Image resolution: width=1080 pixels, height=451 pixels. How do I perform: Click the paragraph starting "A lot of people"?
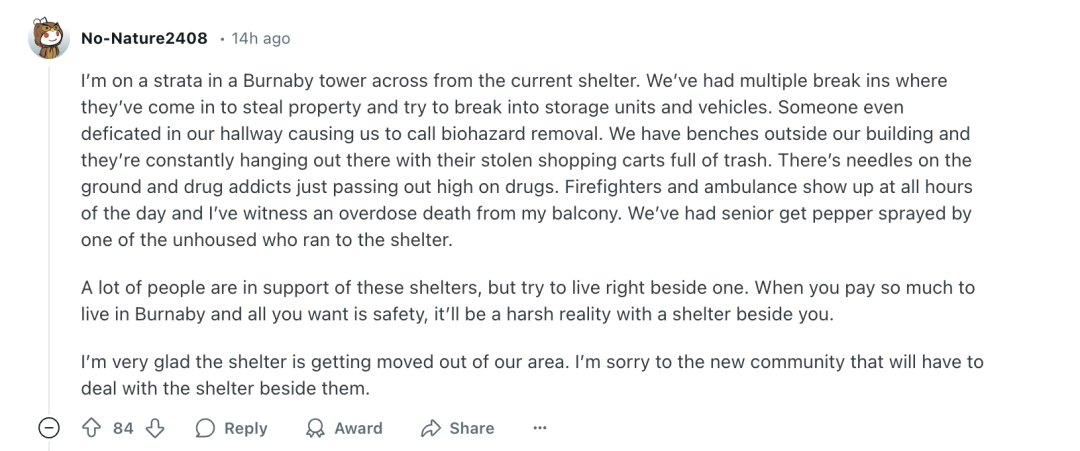528,301
